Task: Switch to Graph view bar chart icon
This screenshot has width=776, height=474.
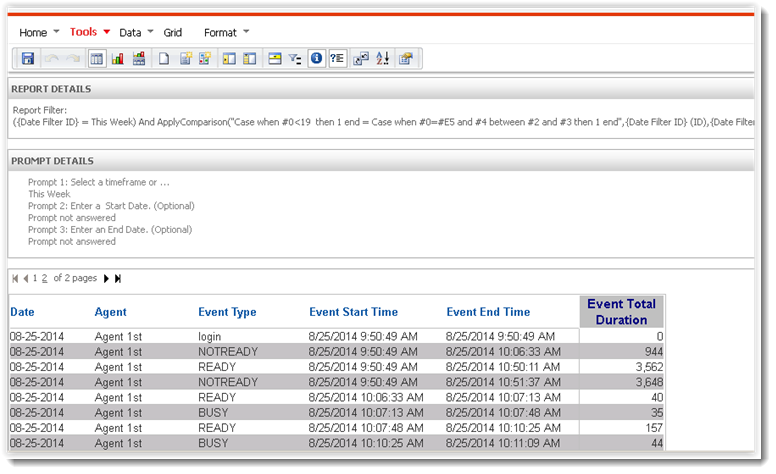Action: [117, 59]
